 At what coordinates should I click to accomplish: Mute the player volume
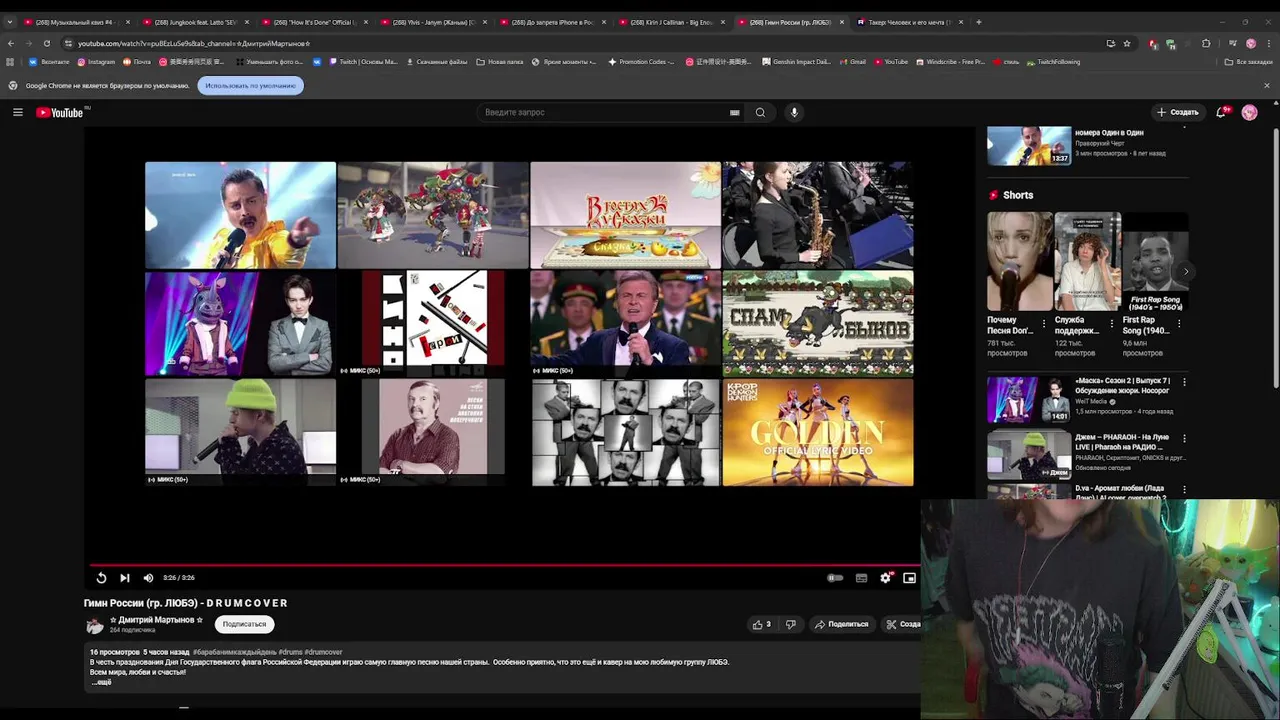coord(148,577)
